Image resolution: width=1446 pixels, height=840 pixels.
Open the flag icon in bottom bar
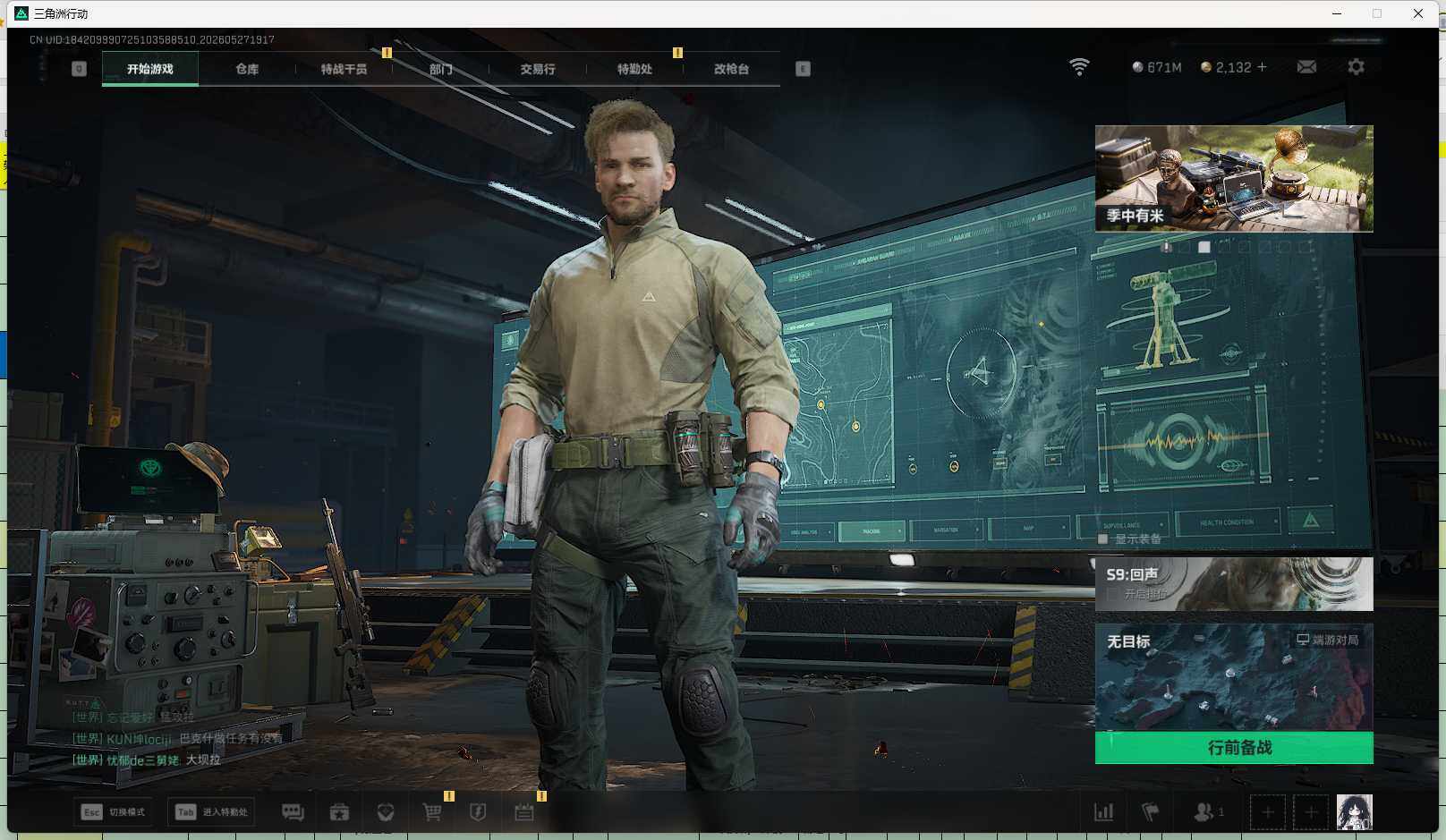[x=1151, y=811]
